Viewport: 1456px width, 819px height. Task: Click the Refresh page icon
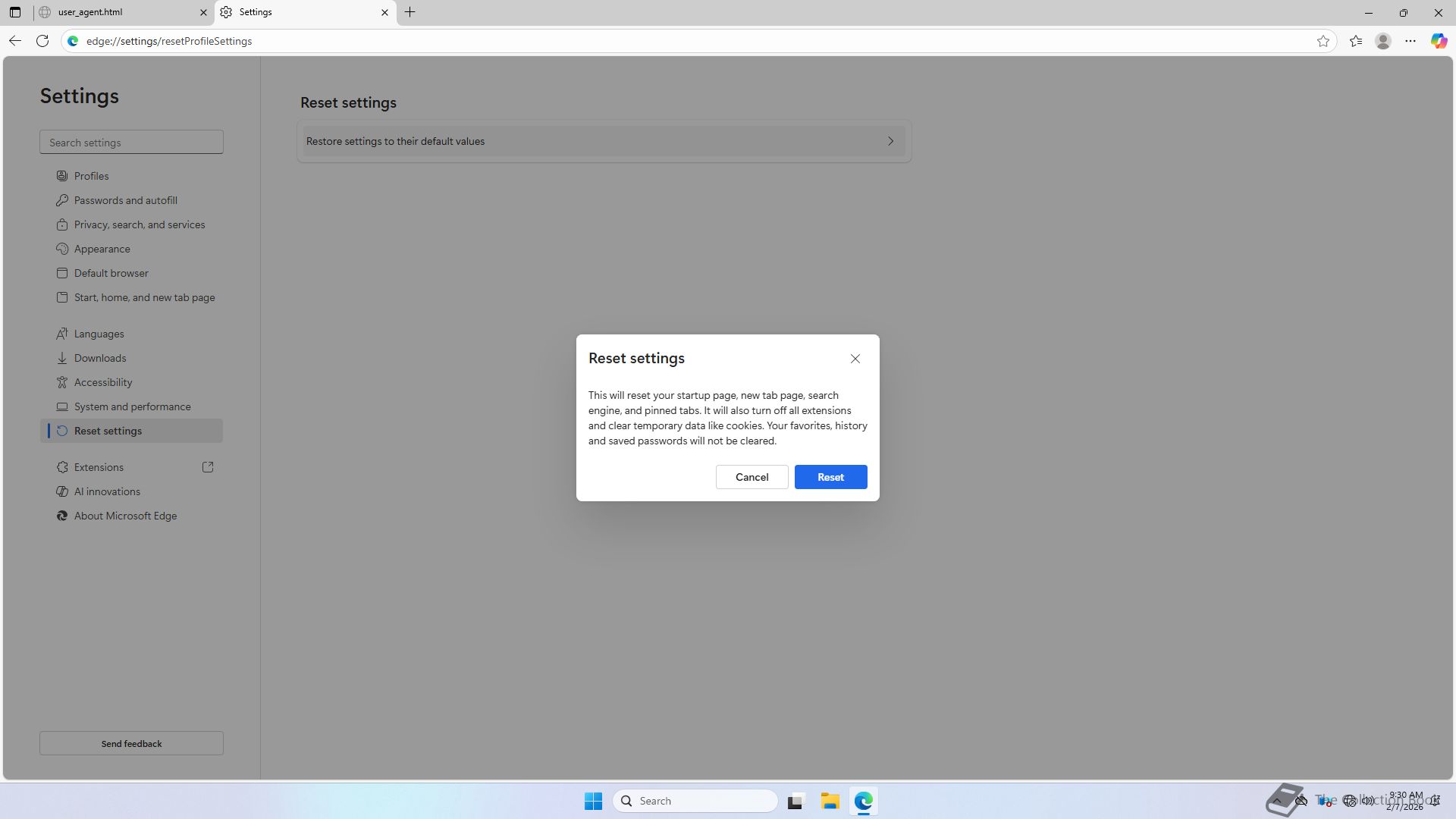(x=42, y=41)
